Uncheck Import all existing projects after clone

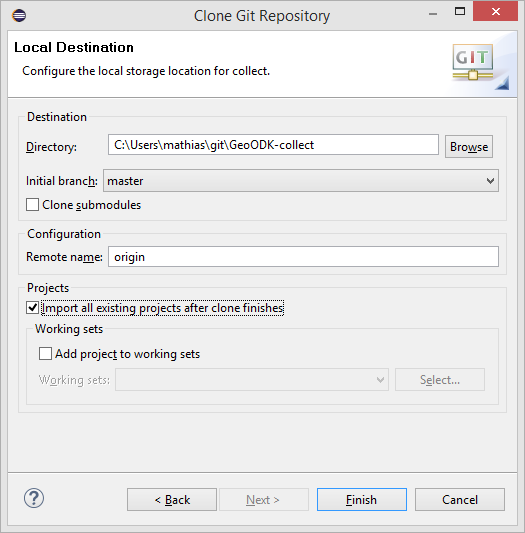tap(32, 308)
